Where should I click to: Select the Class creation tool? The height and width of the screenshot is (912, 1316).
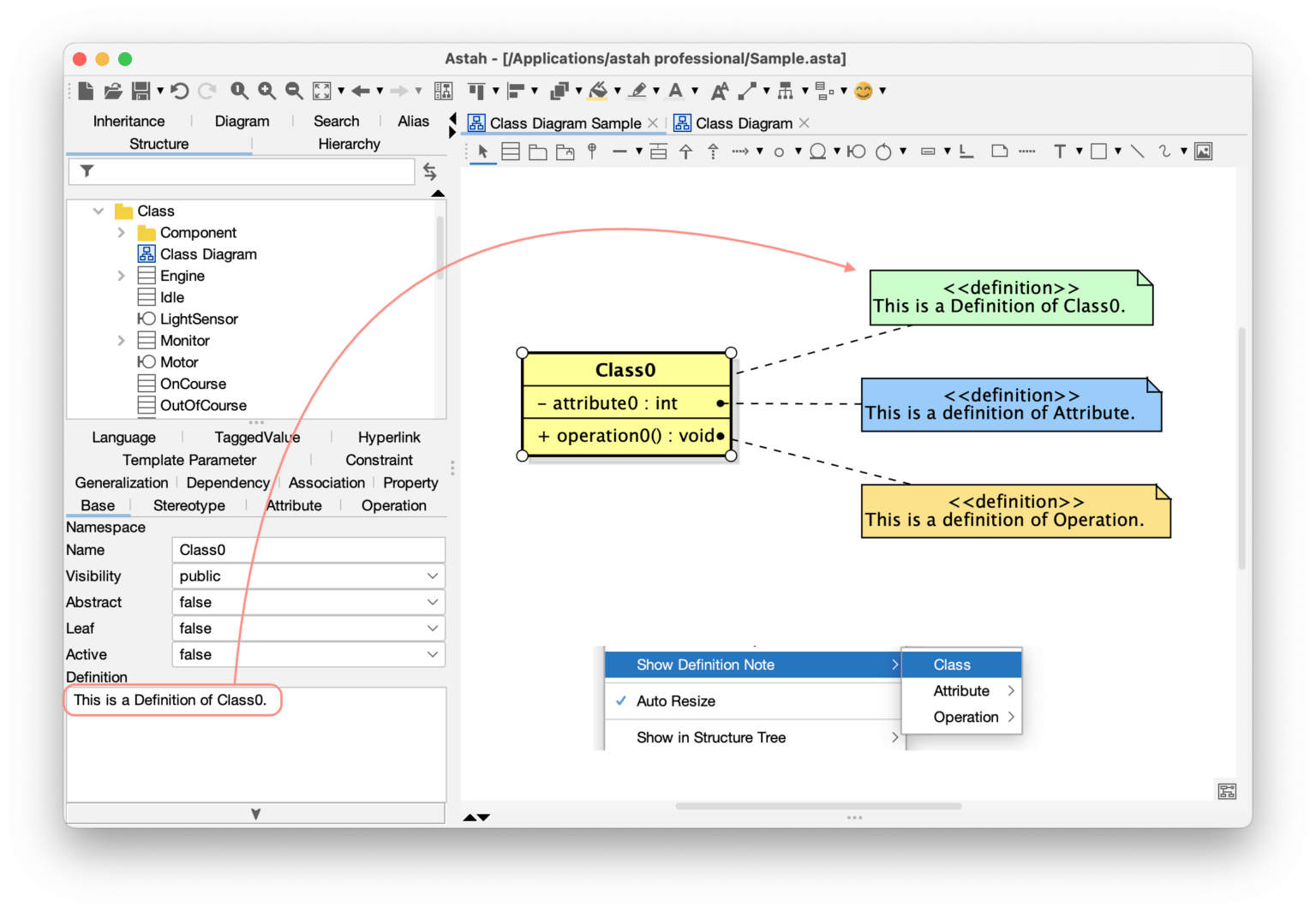click(x=511, y=151)
